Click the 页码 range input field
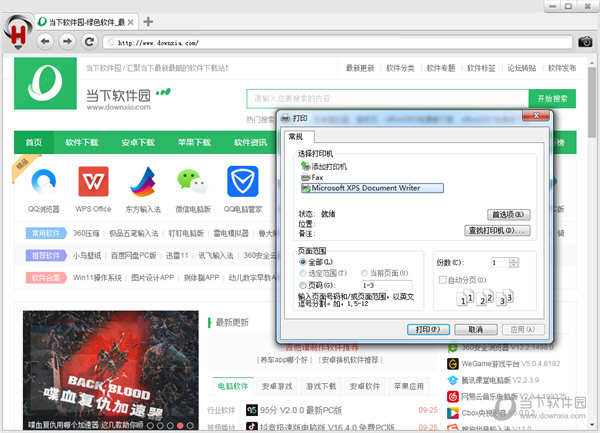This screenshot has width=600, height=433. tap(387, 285)
